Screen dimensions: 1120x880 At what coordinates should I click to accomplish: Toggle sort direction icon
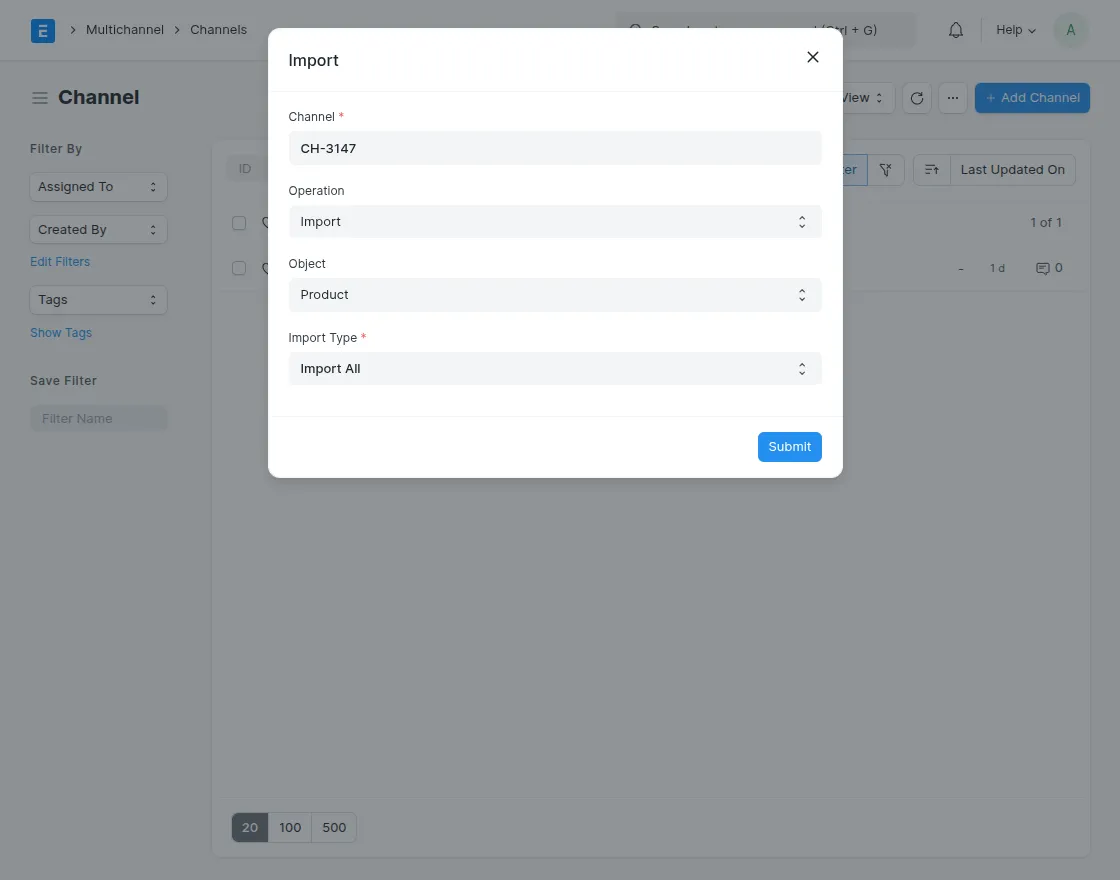[x=931, y=169]
